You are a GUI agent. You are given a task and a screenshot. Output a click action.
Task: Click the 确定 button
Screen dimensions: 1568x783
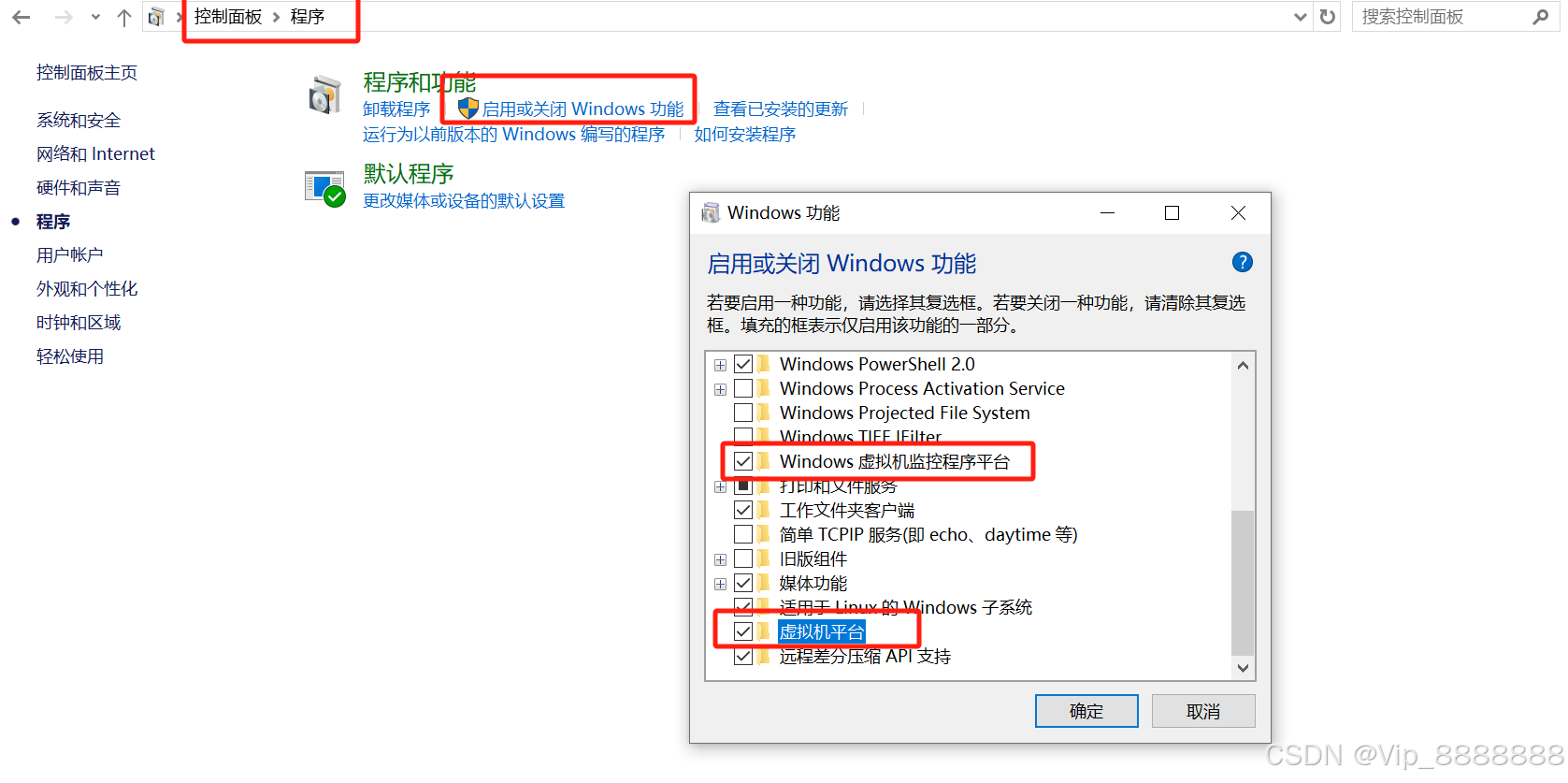coord(1086,711)
